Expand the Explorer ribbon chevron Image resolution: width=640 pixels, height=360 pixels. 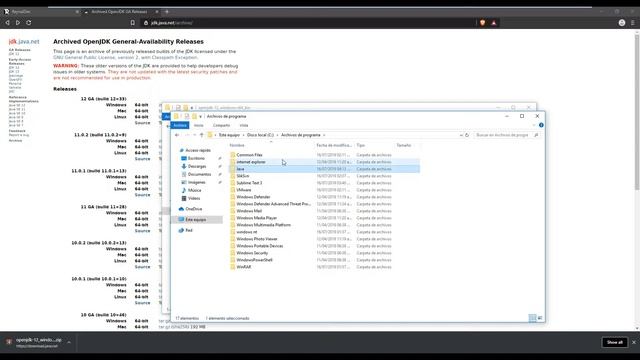534,125
